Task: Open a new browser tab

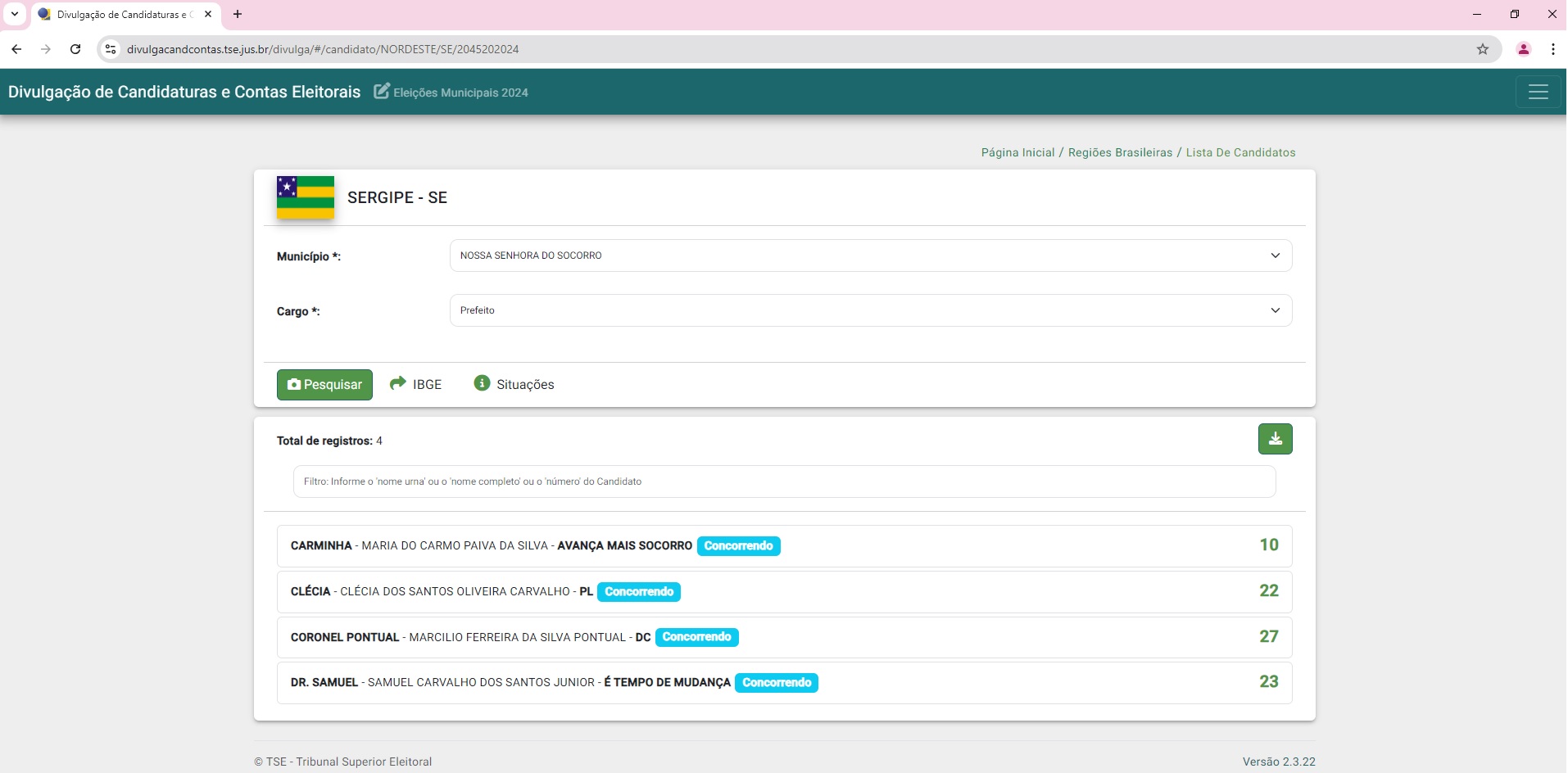Action: point(238,14)
